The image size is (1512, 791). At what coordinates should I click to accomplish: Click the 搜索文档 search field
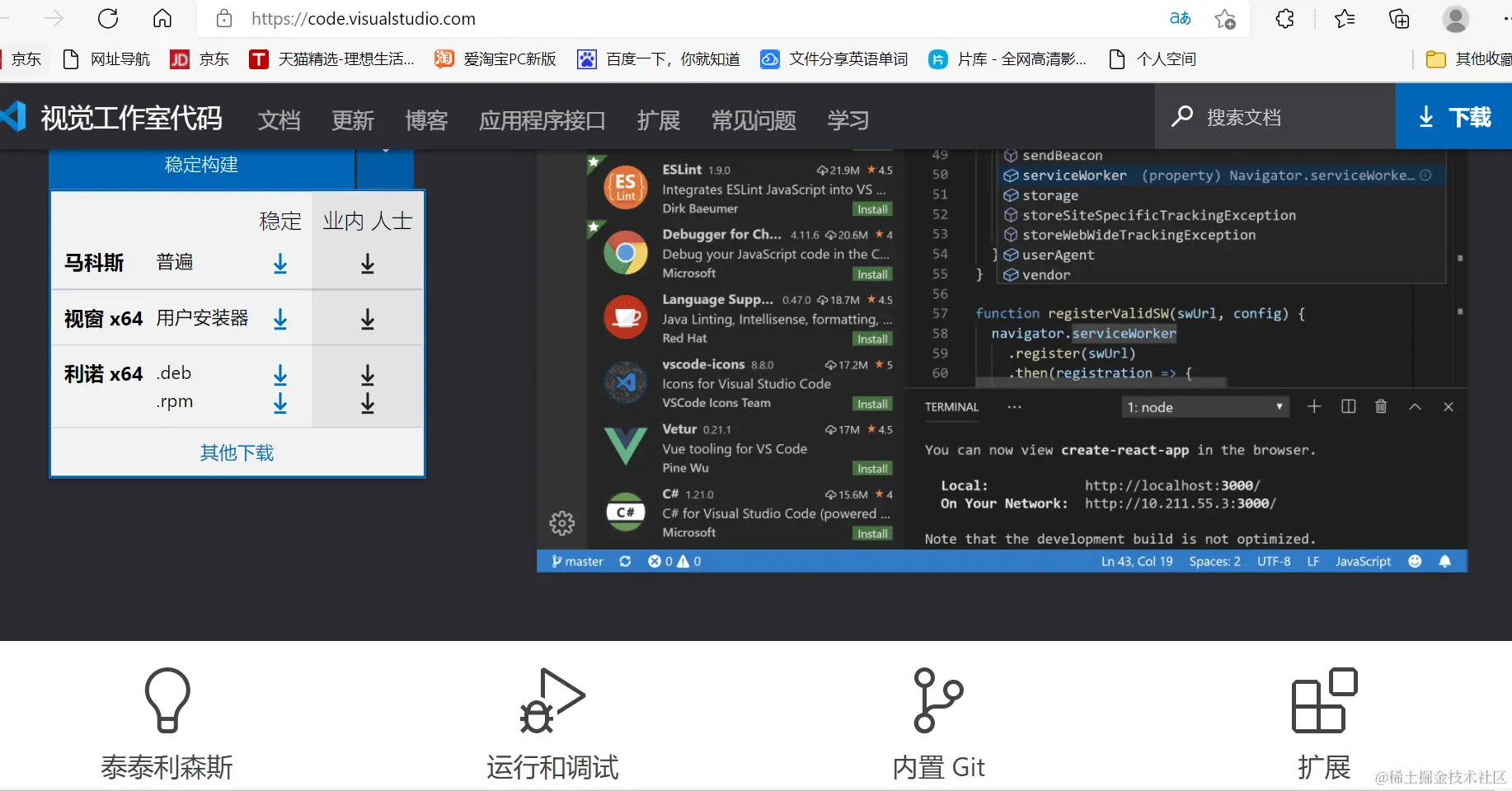[x=1275, y=116]
